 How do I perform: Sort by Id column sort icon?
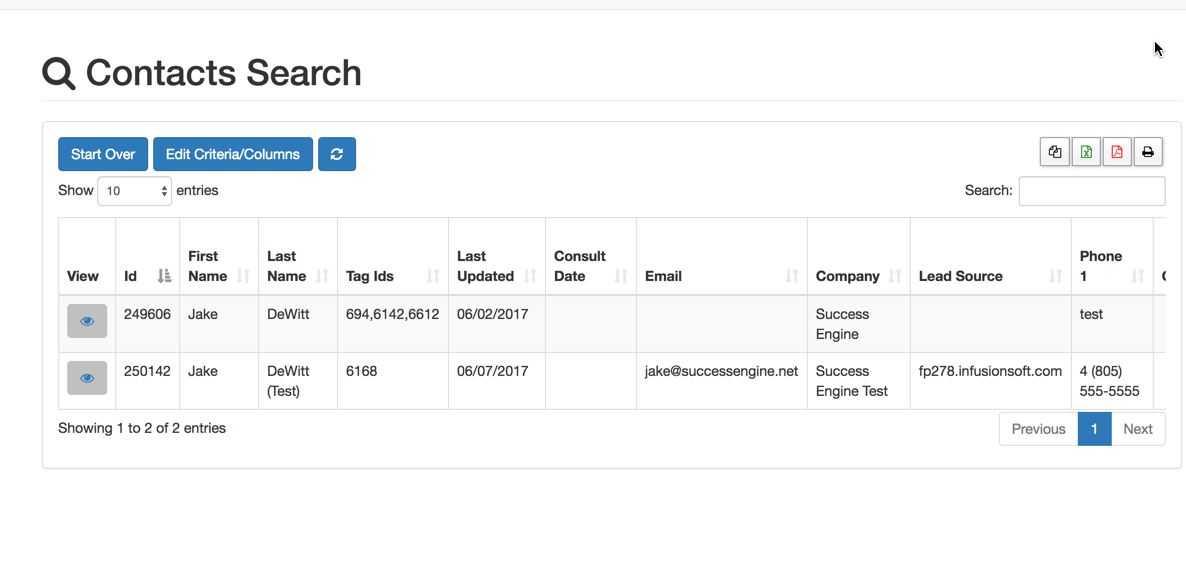coord(164,276)
